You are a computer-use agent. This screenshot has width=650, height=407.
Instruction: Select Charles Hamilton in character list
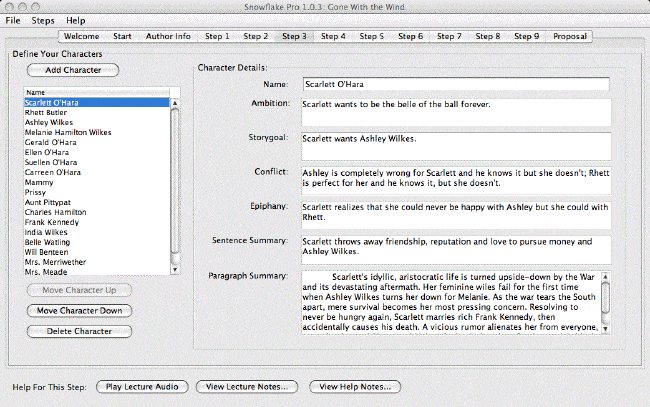tap(97, 212)
